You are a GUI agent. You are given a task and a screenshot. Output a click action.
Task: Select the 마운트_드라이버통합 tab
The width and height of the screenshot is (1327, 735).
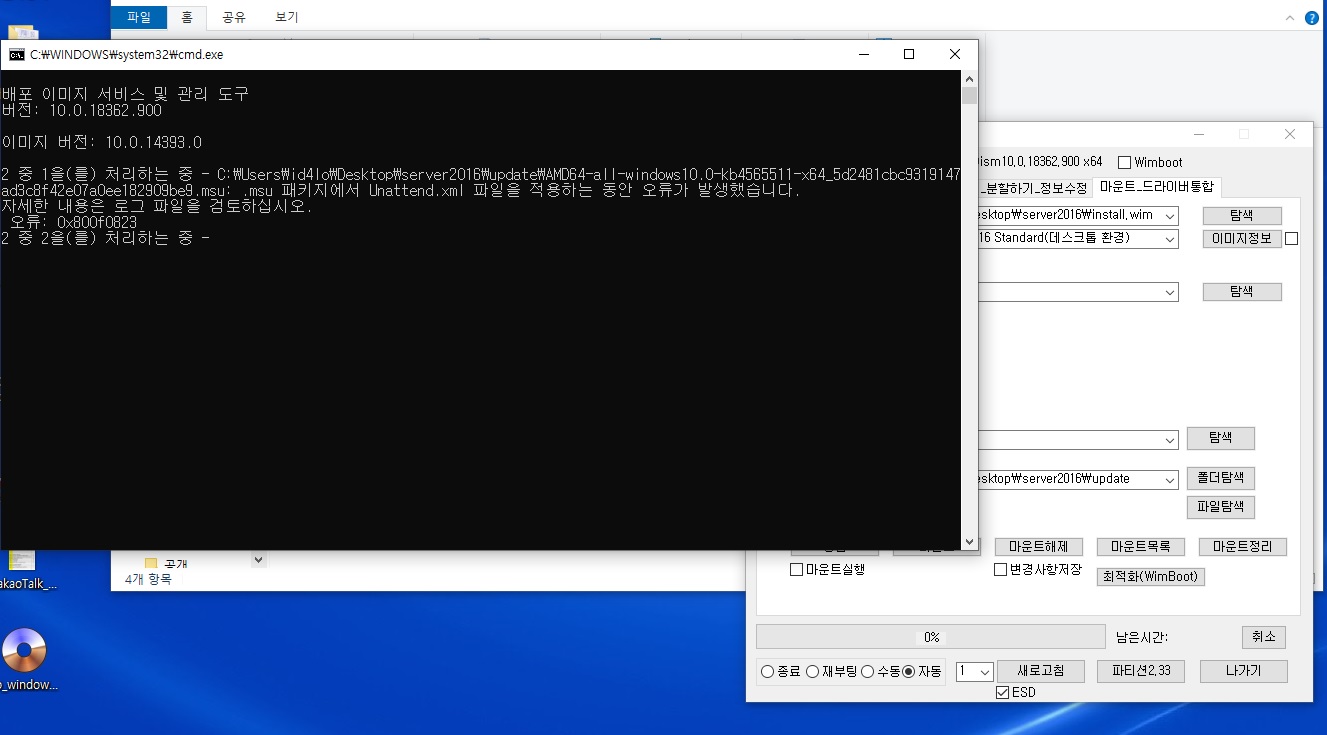pos(1156,186)
